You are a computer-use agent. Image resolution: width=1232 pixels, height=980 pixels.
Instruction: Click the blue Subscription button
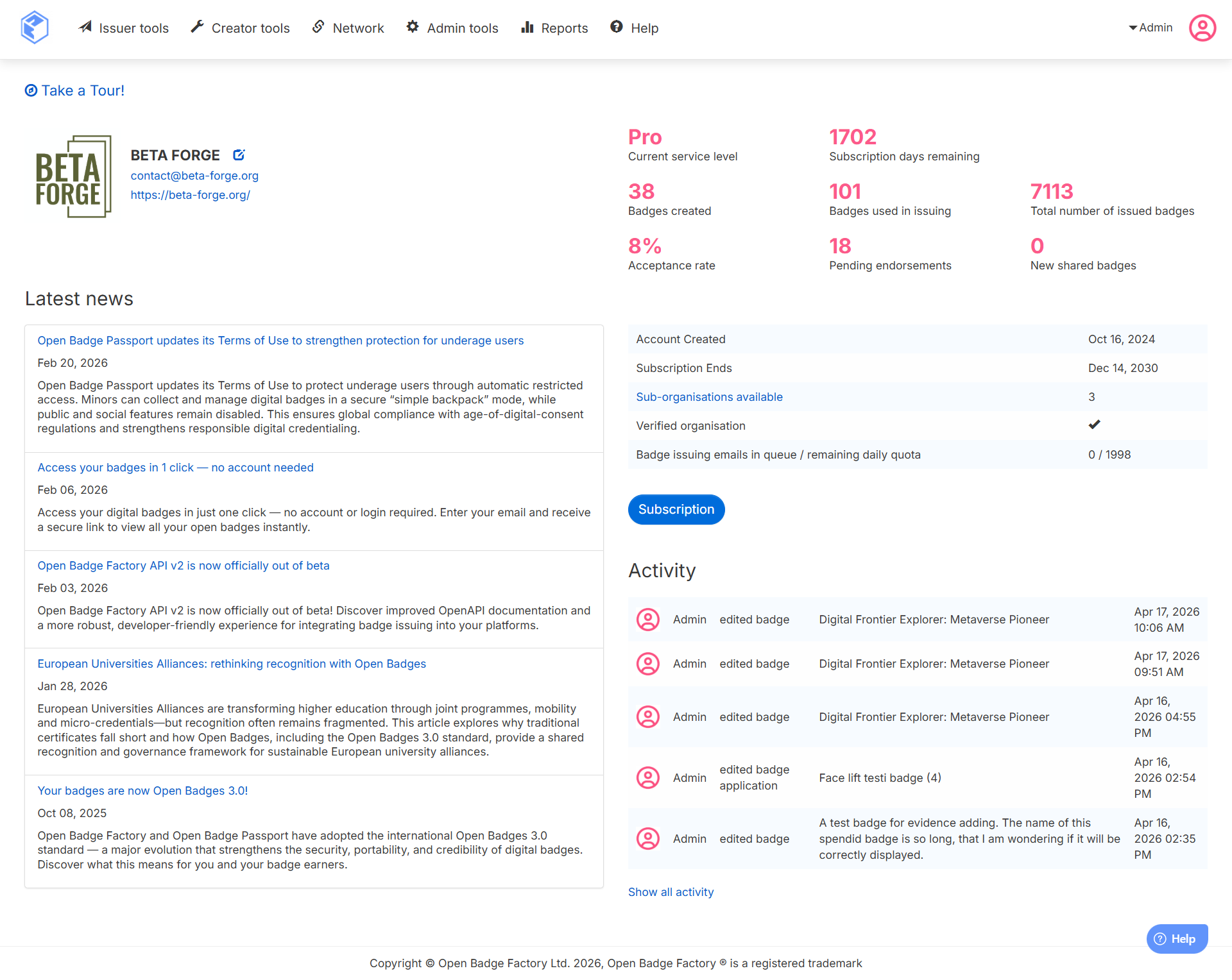[676, 509]
